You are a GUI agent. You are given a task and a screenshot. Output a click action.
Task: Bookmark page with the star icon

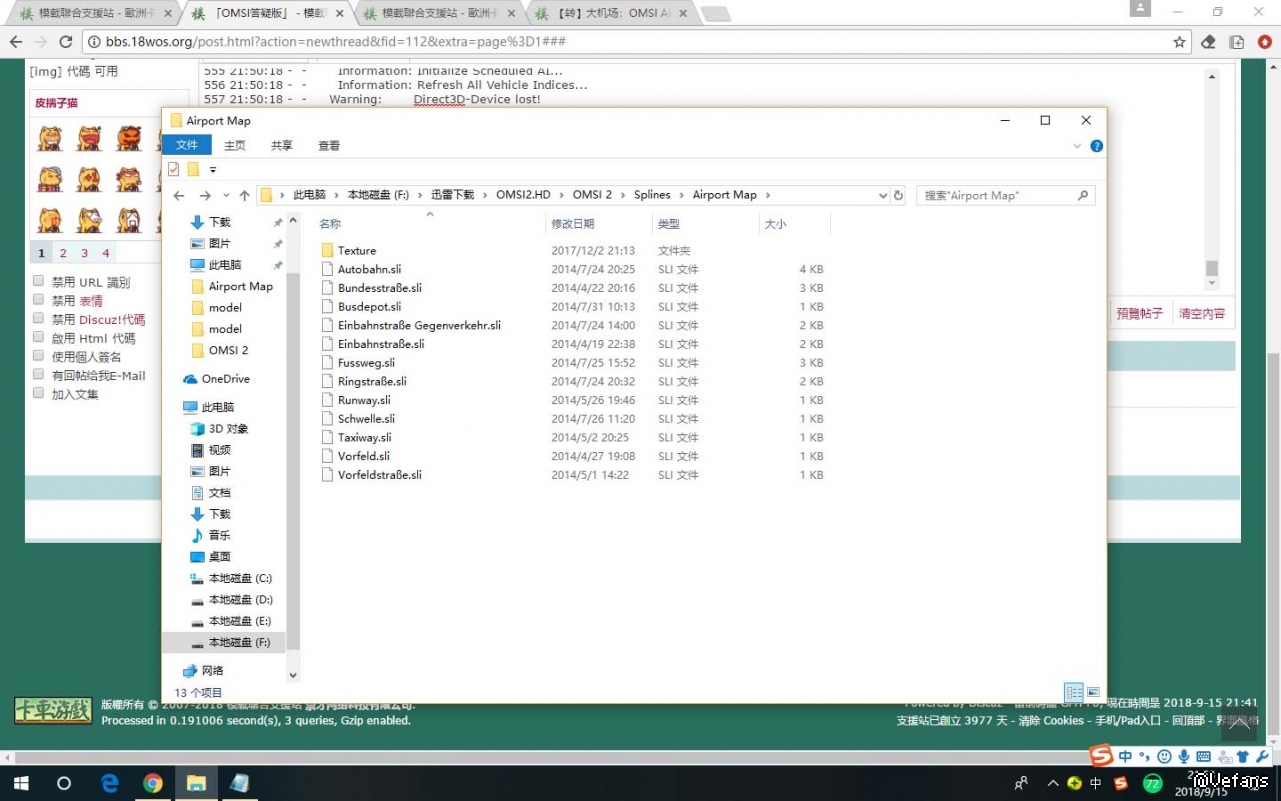pos(1179,42)
